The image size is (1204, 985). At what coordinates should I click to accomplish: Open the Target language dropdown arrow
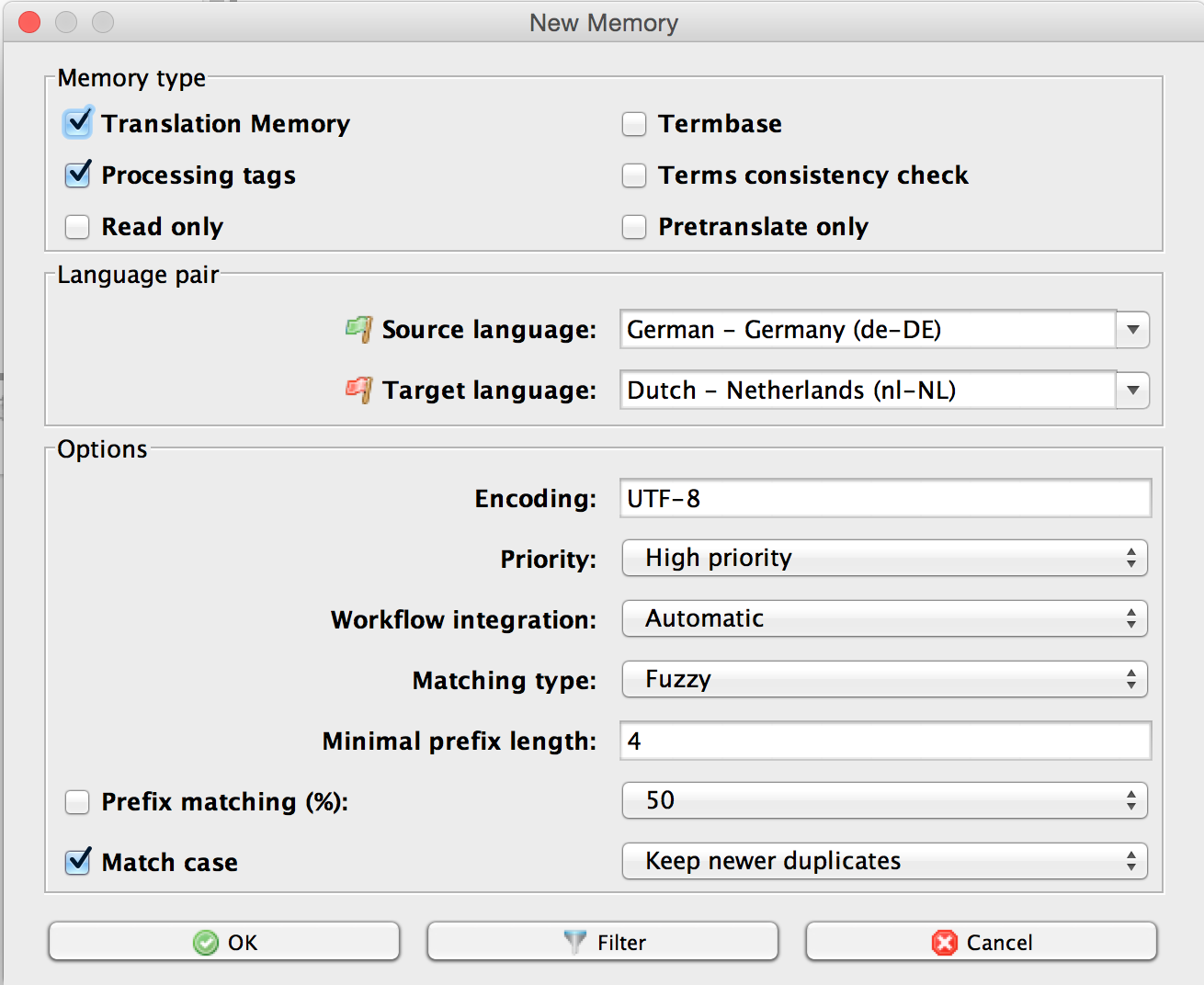[1132, 391]
